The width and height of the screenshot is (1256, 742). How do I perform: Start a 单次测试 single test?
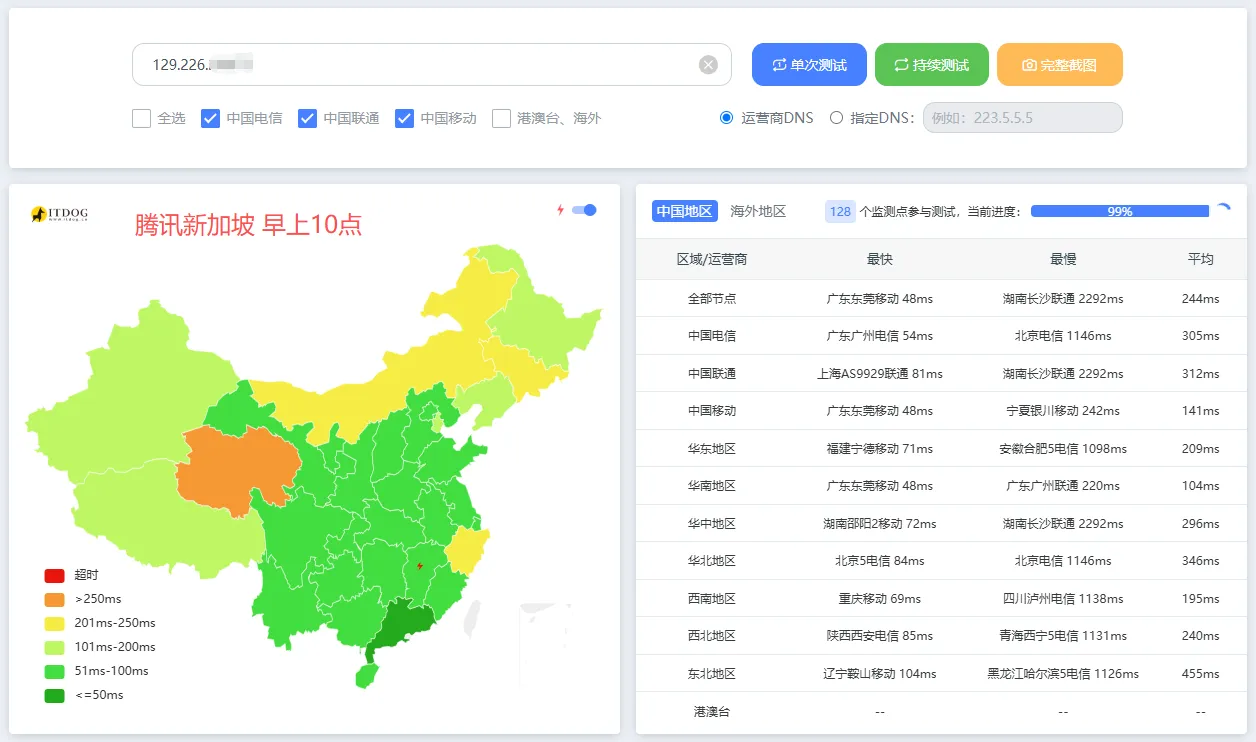point(809,65)
